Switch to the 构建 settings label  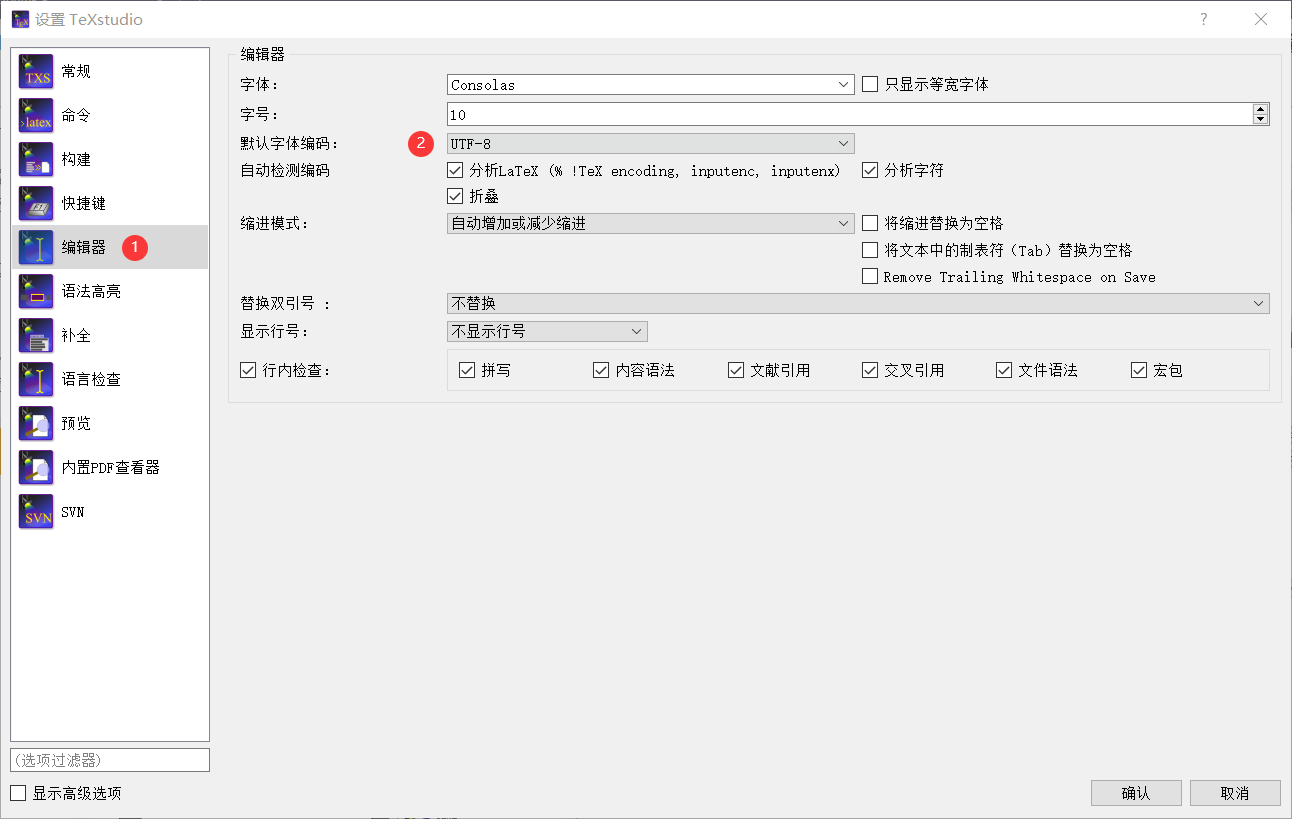[x=76, y=160]
